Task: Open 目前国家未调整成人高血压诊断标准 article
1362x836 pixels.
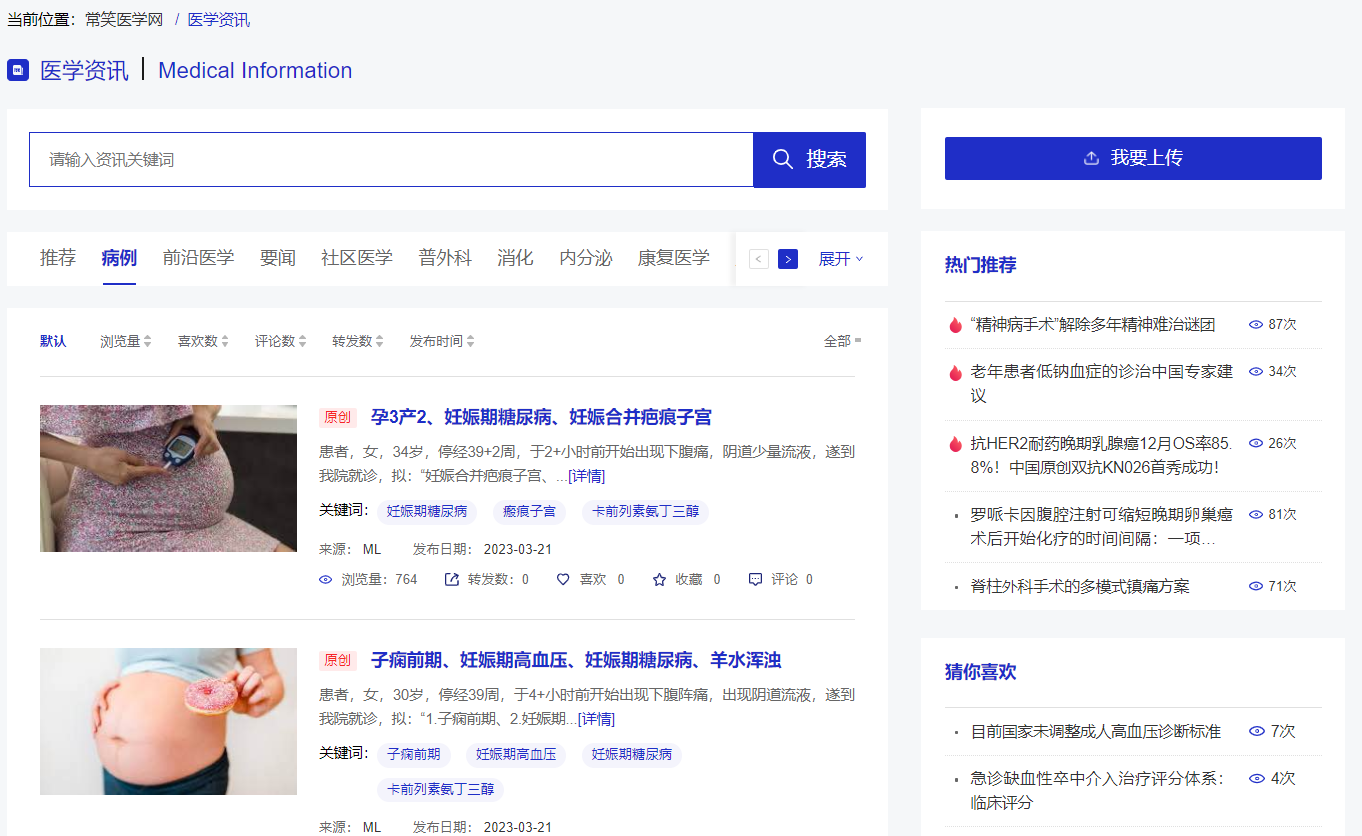Action: tap(1096, 731)
